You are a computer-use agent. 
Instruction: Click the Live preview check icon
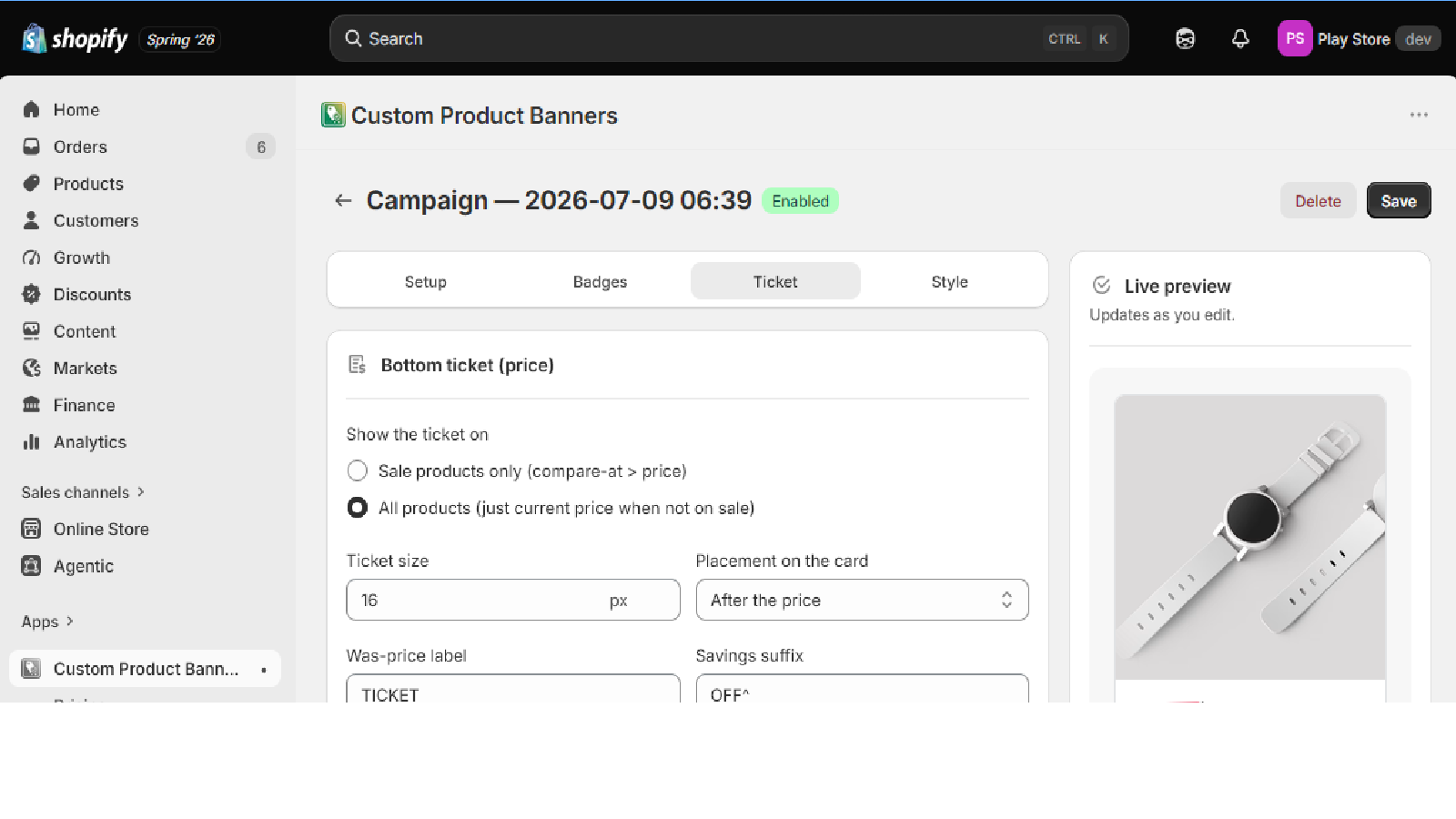coord(1101,286)
